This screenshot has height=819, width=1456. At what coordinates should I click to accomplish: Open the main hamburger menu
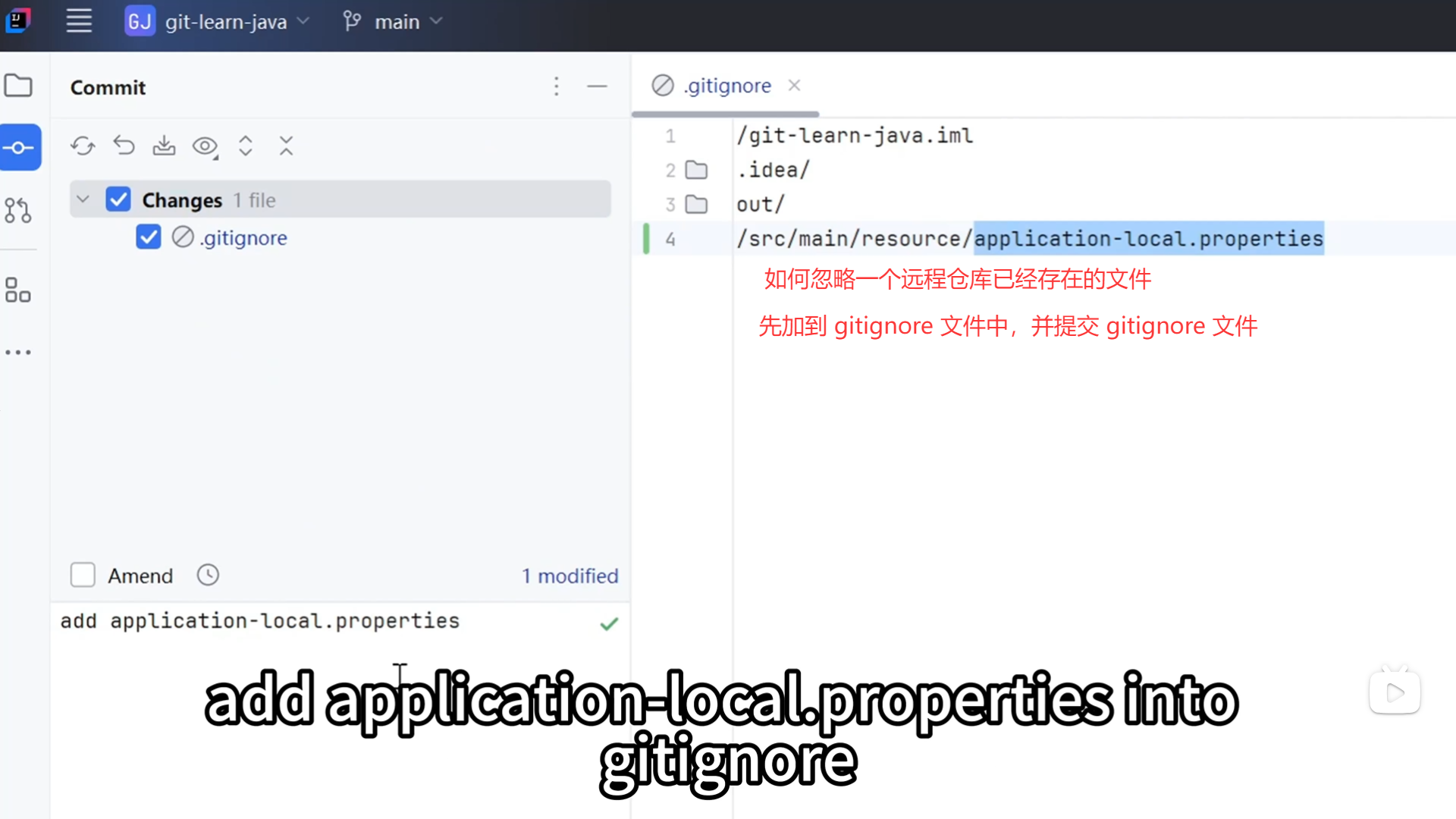(79, 21)
